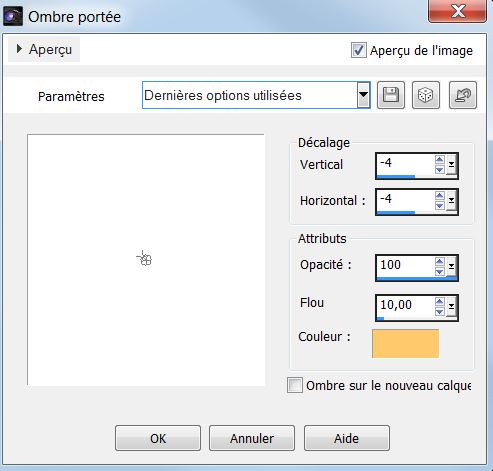Increase Opacité value with up arrow
This screenshot has width=493, height=471.
coord(440,262)
